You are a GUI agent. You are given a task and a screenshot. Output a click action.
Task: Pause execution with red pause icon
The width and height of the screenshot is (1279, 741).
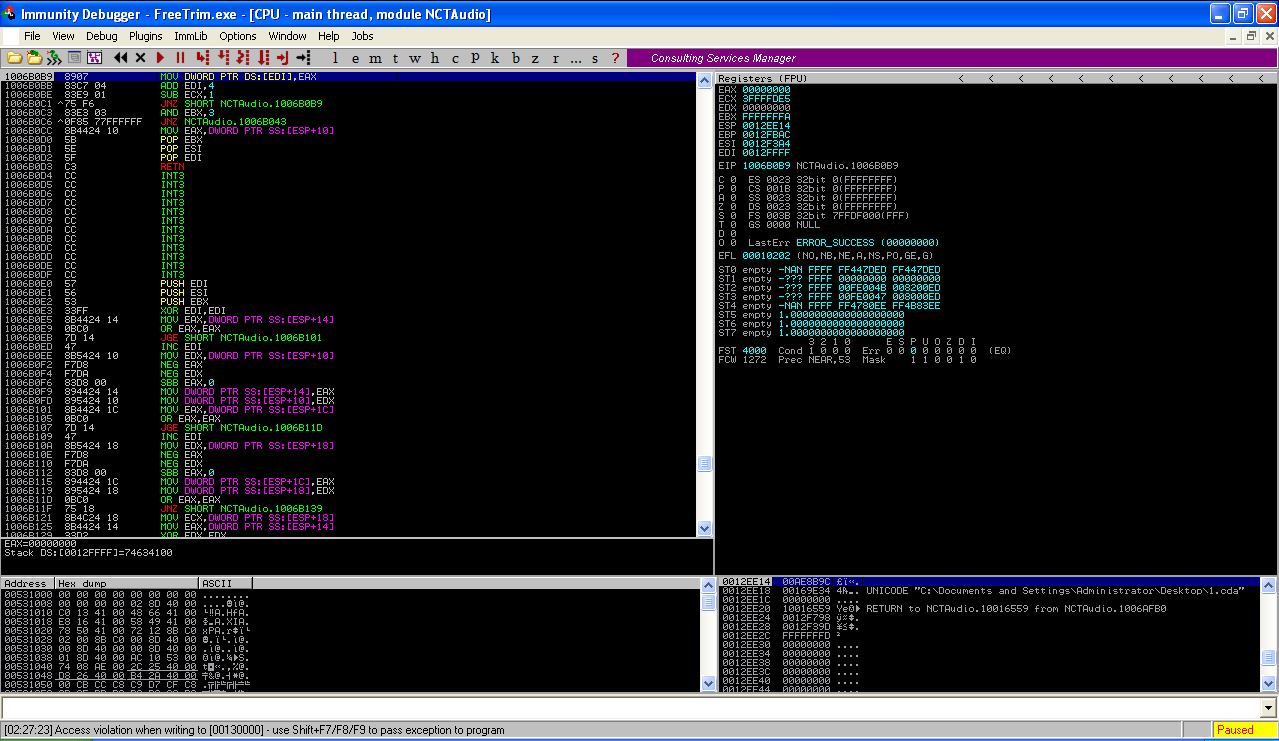181,58
